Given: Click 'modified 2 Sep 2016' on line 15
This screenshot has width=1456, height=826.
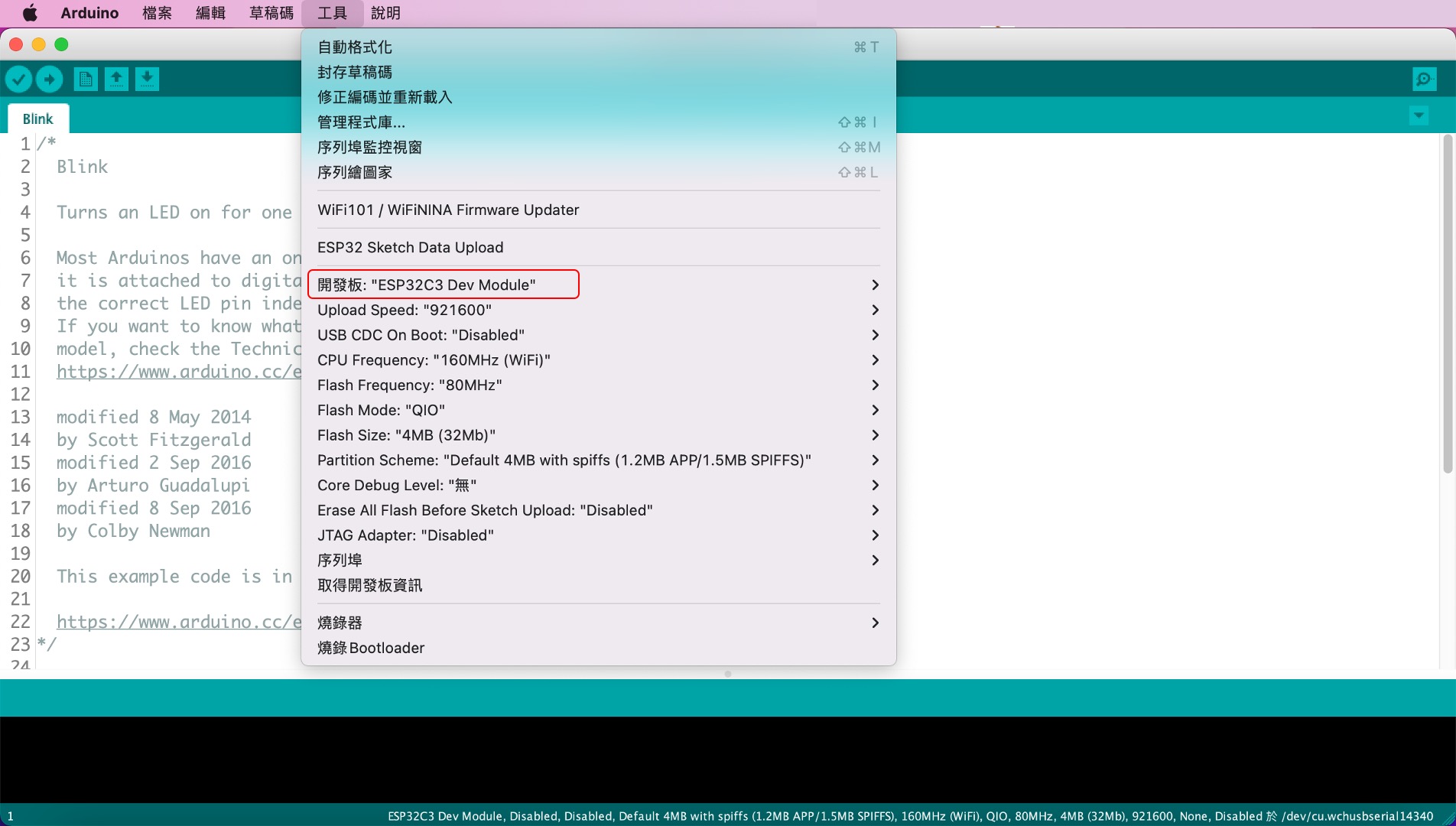Looking at the screenshot, I should point(154,463).
